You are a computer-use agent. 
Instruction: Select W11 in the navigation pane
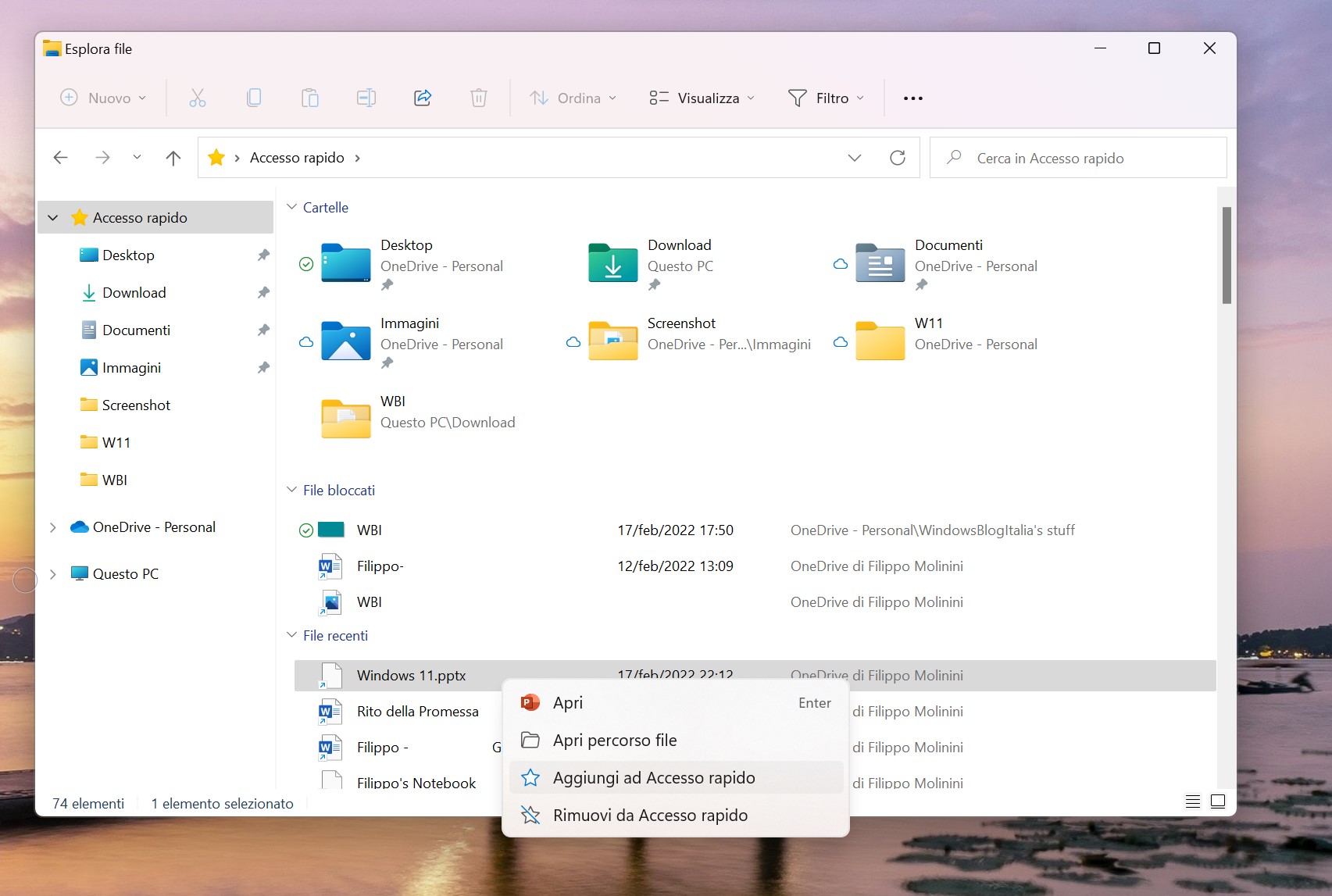pyautogui.click(x=116, y=443)
